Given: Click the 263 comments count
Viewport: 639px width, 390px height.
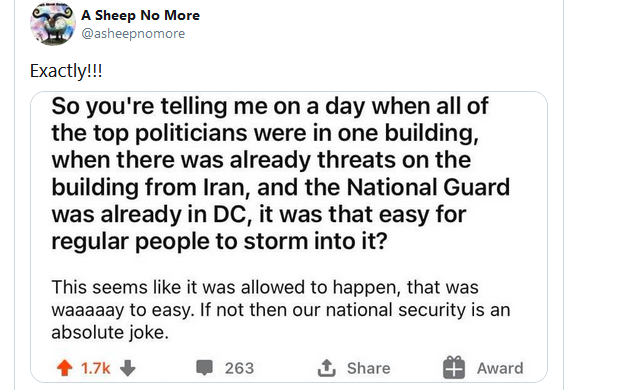Looking at the screenshot, I should pyautogui.click(x=239, y=368).
